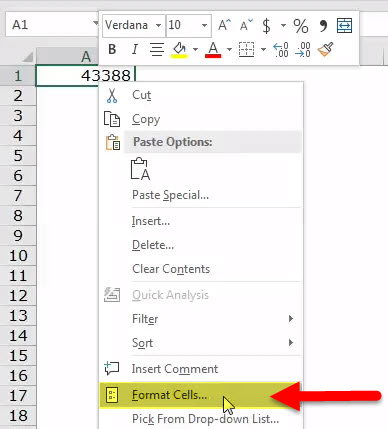Click the scissors Cut icon
The width and height of the screenshot is (388, 429).
pyautogui.click(x=112, y=95)
